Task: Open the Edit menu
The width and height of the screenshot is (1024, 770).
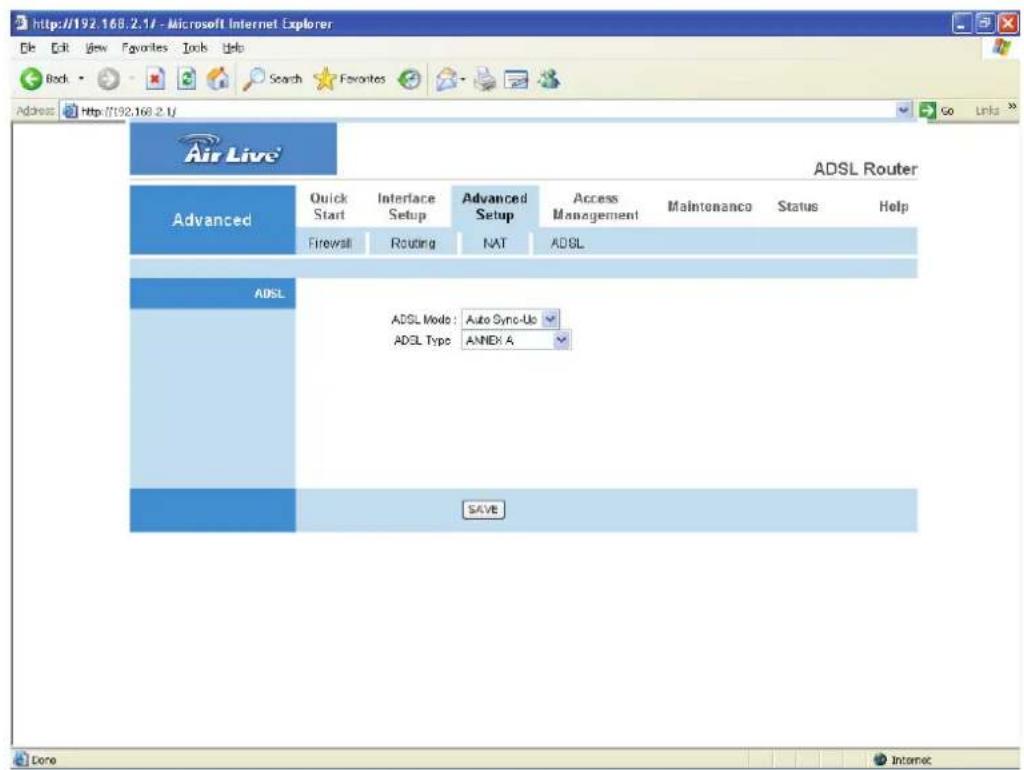Action: (60, 48)
